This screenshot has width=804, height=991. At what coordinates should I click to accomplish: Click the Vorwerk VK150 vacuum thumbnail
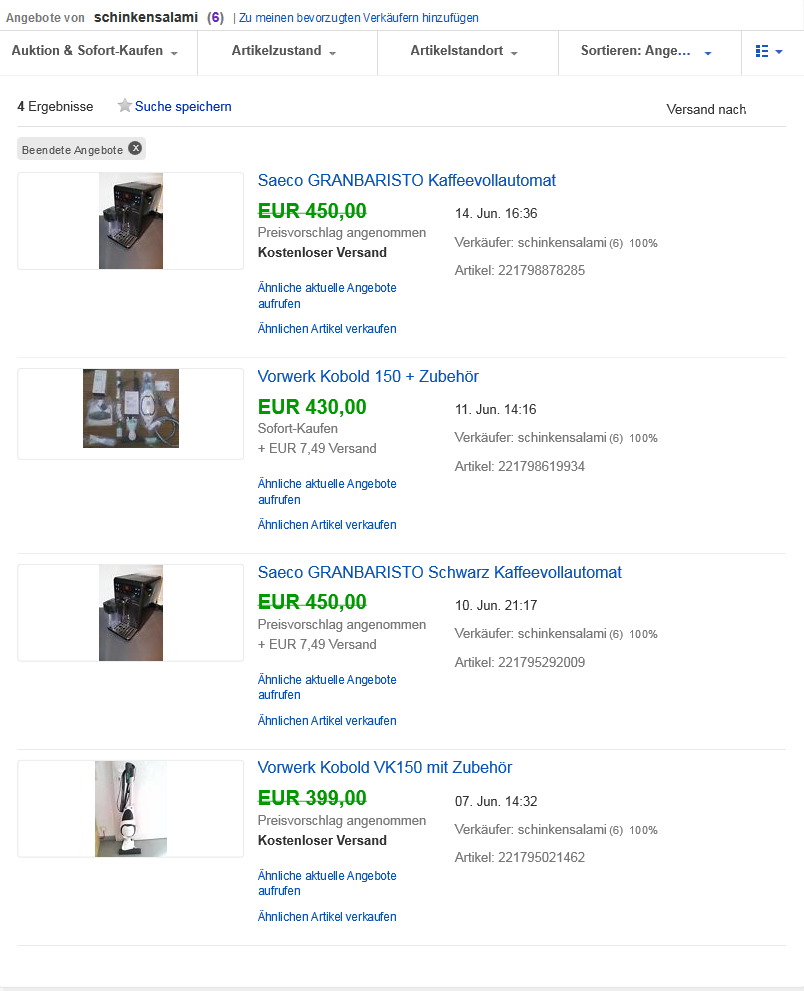(x=131, y=809)
